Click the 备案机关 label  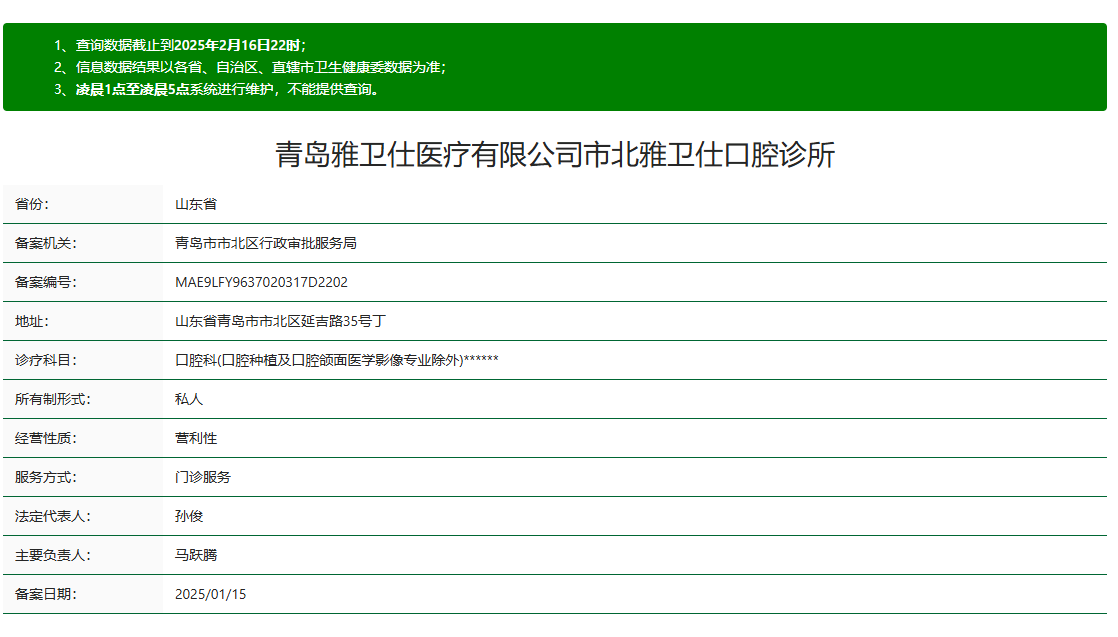pos(46,243)
